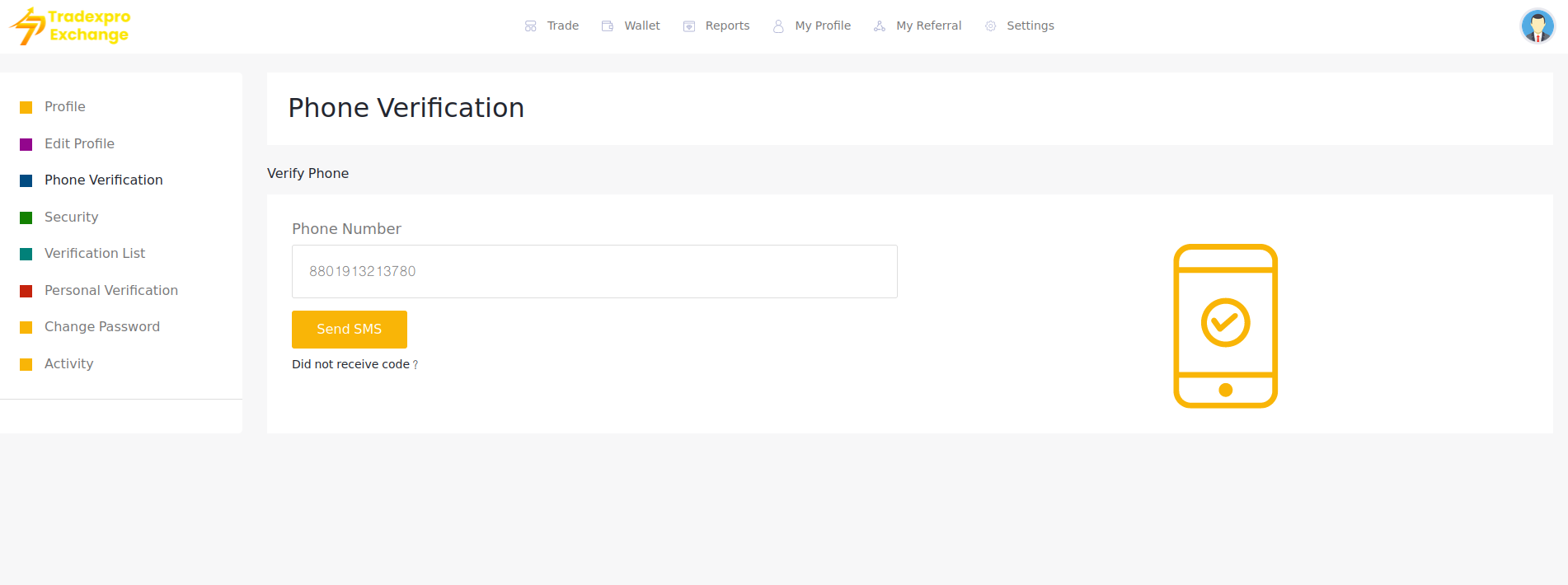
Task: Click the Tradexpro Exchange logo
Action: (x=71, y=26)
